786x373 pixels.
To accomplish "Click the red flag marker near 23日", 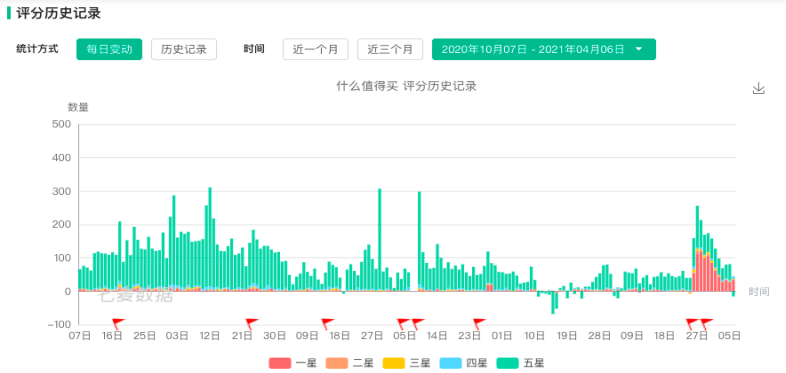I will [x=479, y=323].
